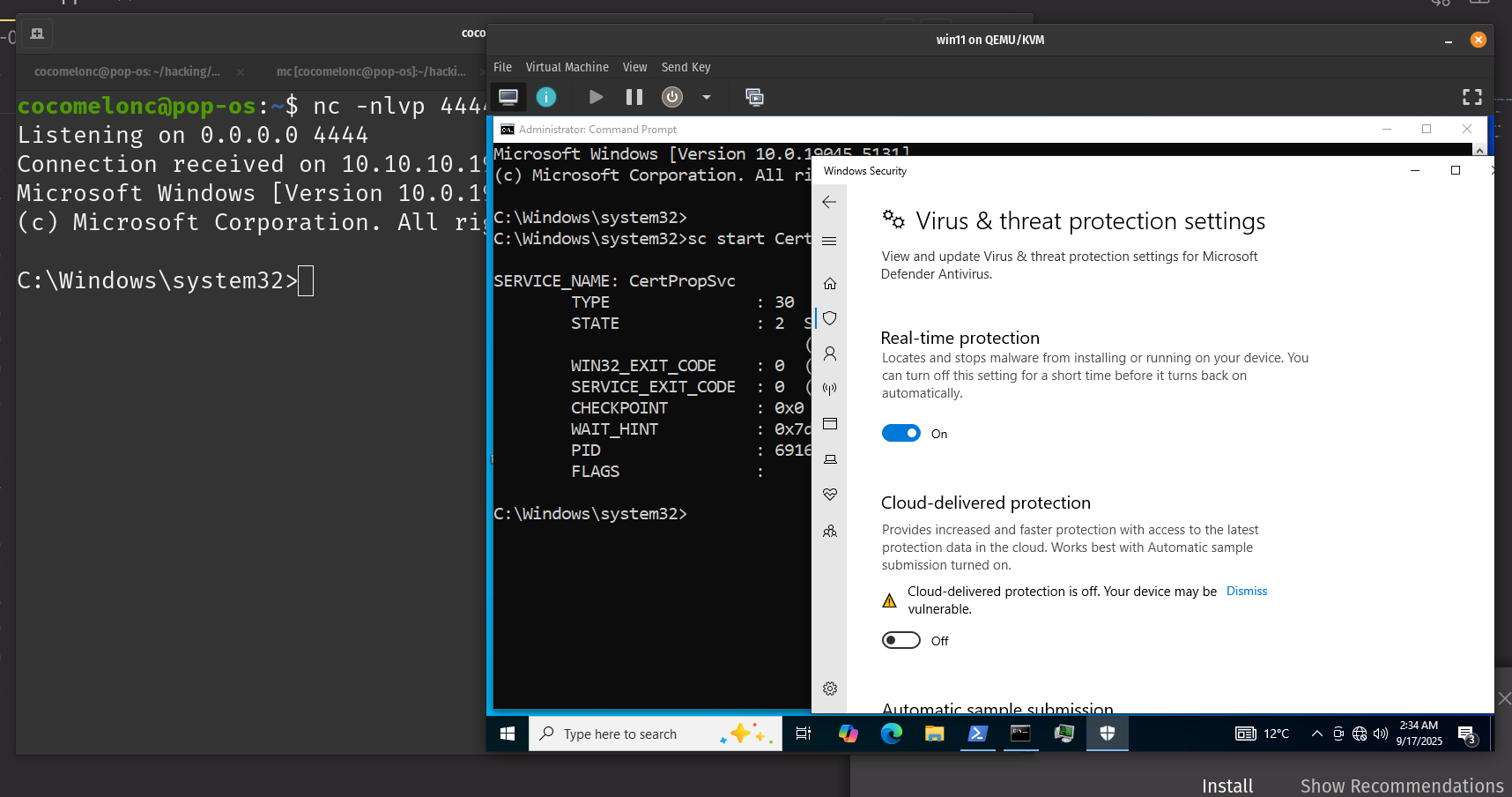
Task: Open the View menu
Action: coord(634,67)
